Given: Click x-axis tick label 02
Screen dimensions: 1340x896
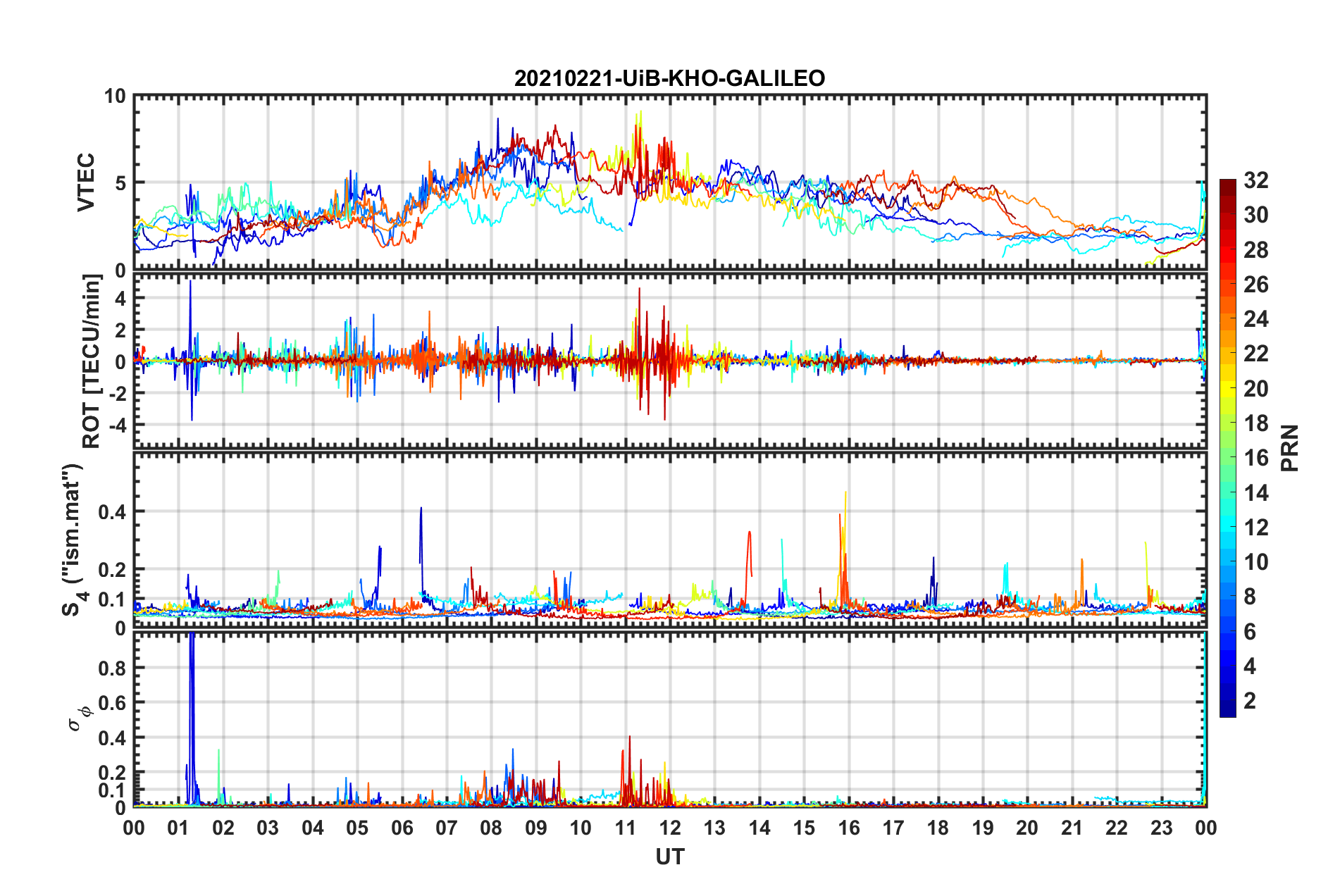Looking at the screenshot, I should (x=223, y=828).
